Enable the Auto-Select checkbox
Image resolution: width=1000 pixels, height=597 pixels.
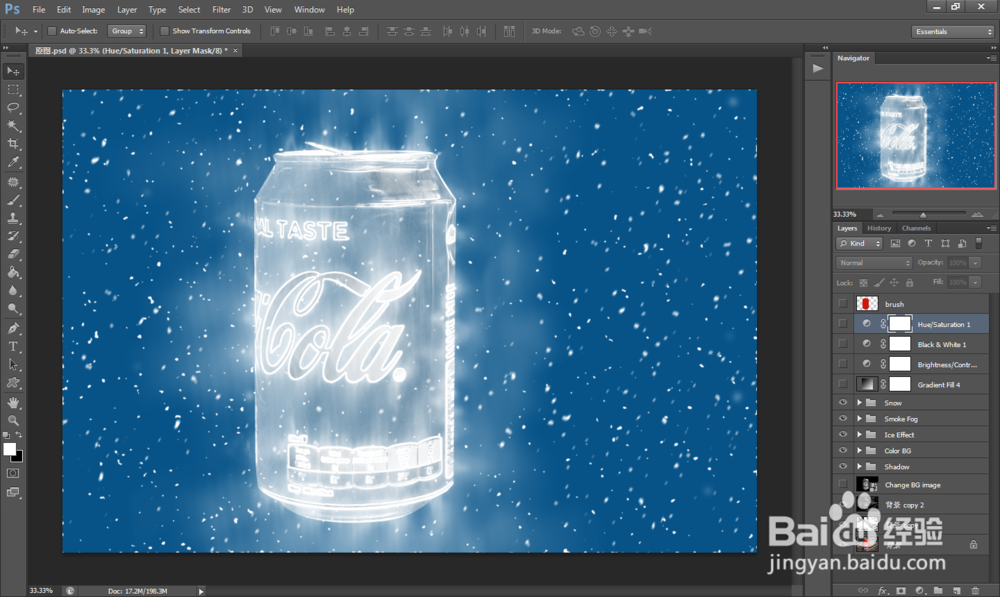click(x=52, y=31)
